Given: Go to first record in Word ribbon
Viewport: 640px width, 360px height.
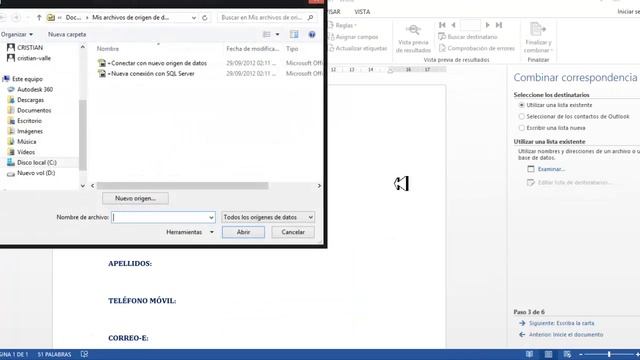Looking at the screenshot, I should (442, 25).
